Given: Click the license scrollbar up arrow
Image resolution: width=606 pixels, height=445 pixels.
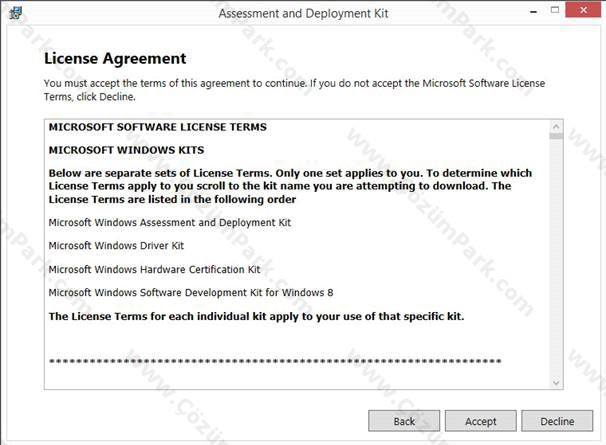Looking at the screenshot, I should point(556,126).
